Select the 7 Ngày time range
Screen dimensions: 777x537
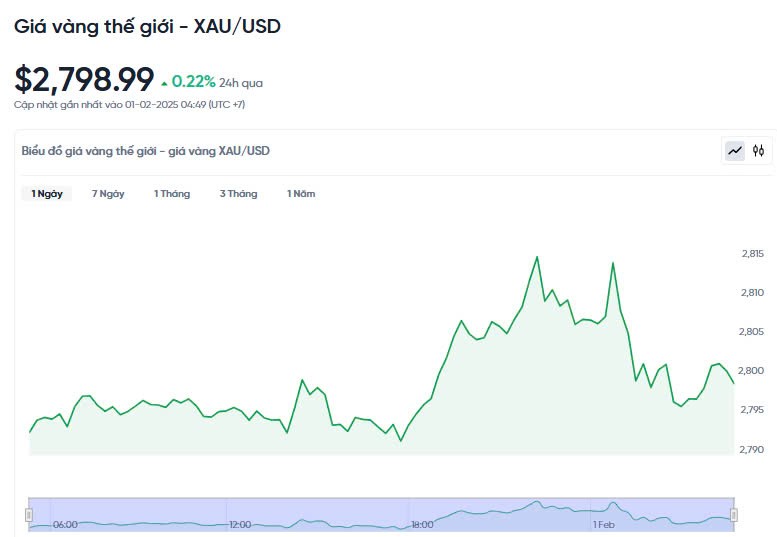(x=108, y=194)
